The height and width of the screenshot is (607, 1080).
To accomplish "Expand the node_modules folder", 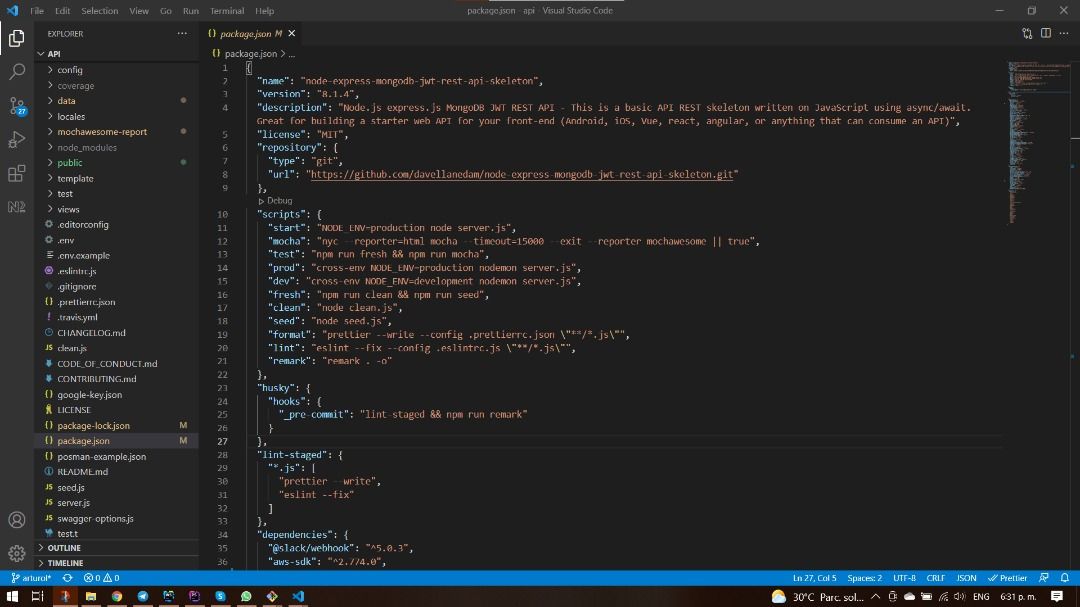I will [x=117, y=147].
